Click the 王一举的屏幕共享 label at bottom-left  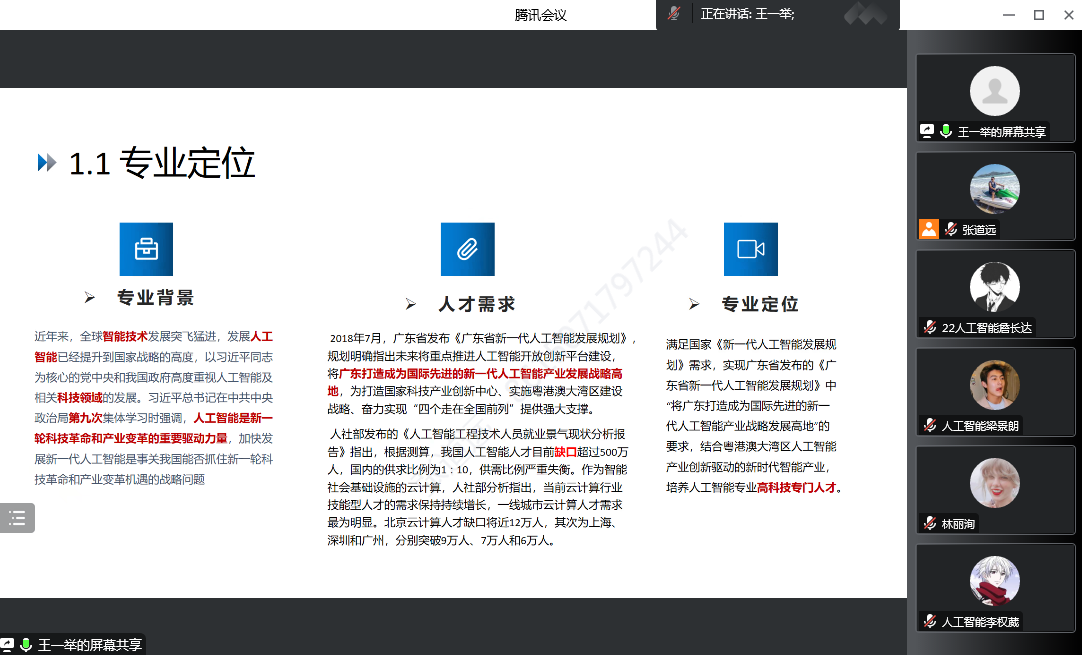point(90,645)
